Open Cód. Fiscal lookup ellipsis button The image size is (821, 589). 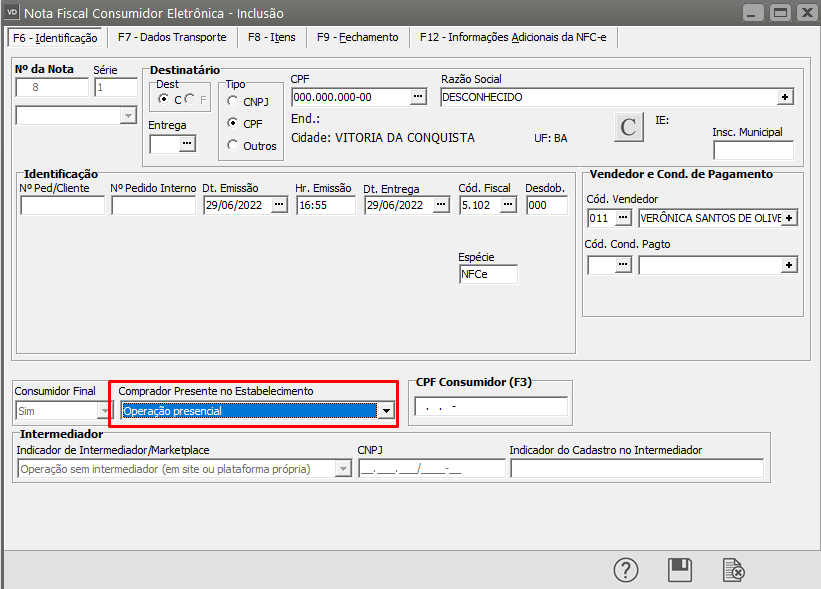pyautogui.click(x=508, y=205)
